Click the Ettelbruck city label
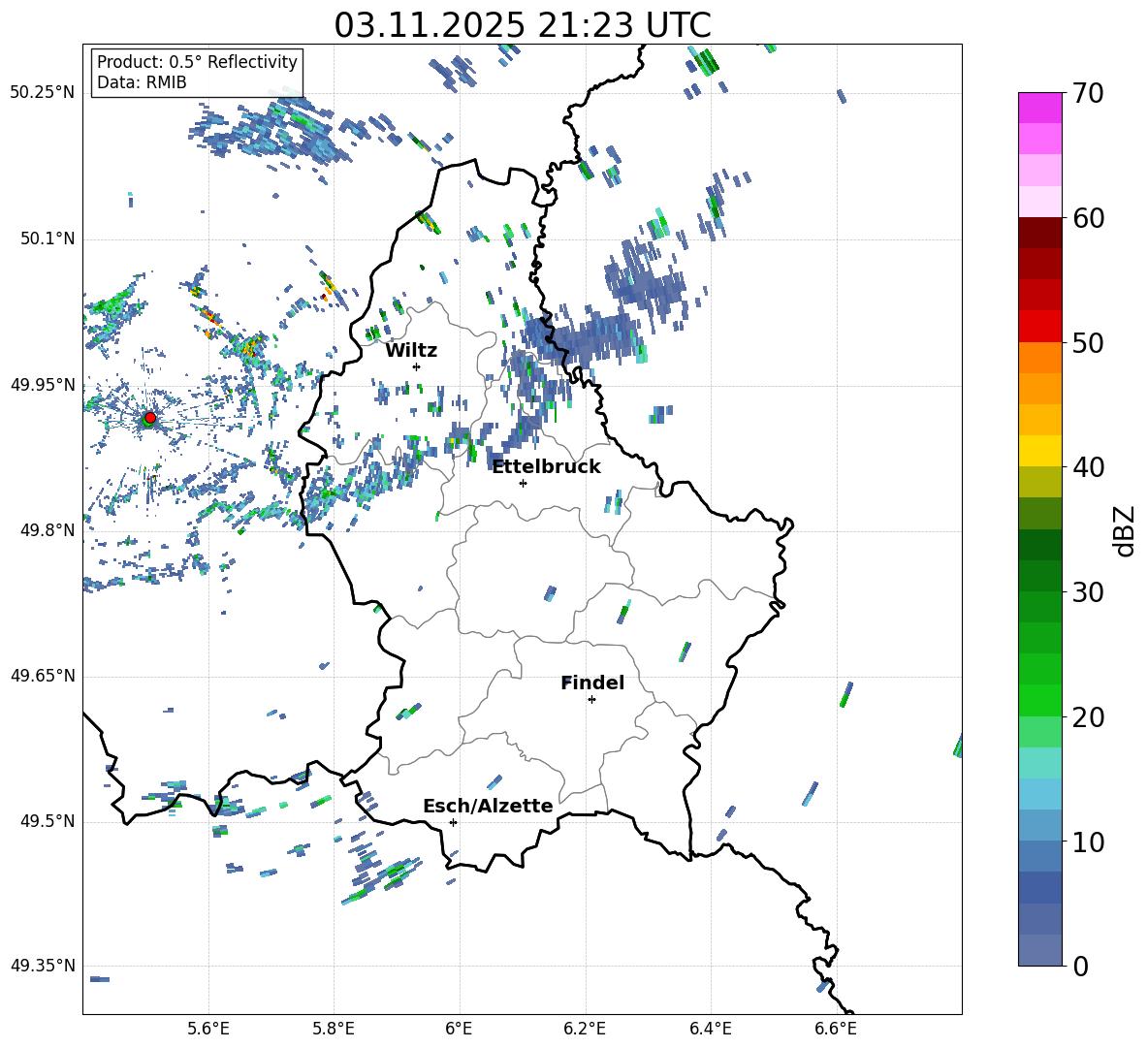The height and width of the screenshot is (1048, 1148). point(546,467)
